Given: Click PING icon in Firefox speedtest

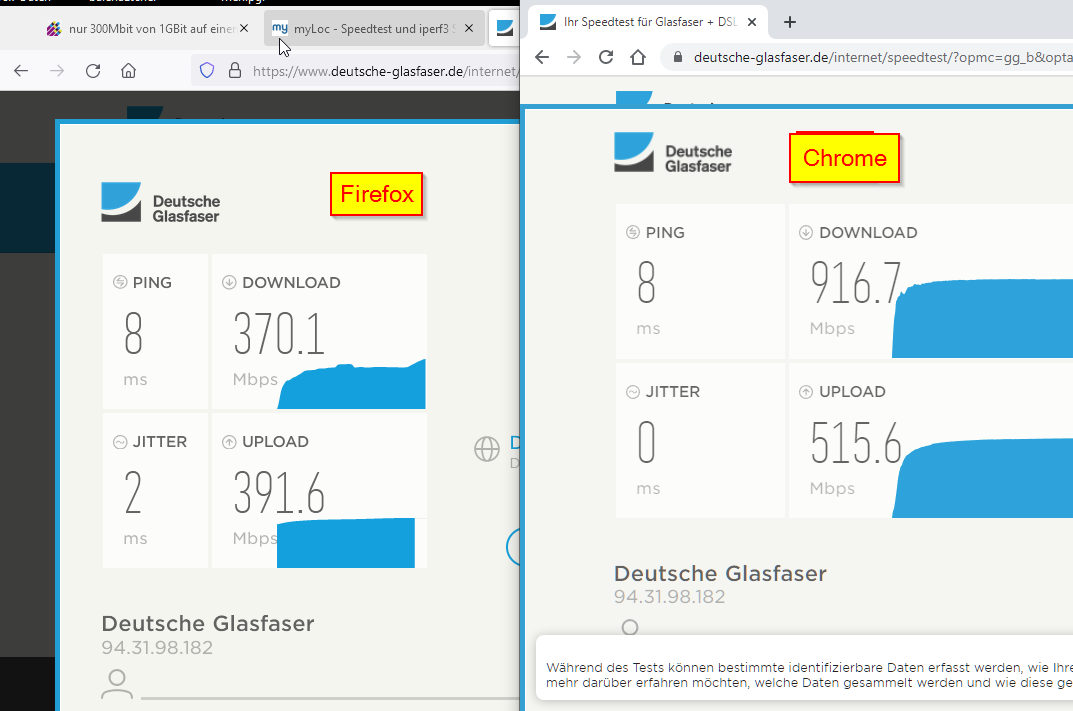Looking at the screenshot, I should [x=120, y=282].
